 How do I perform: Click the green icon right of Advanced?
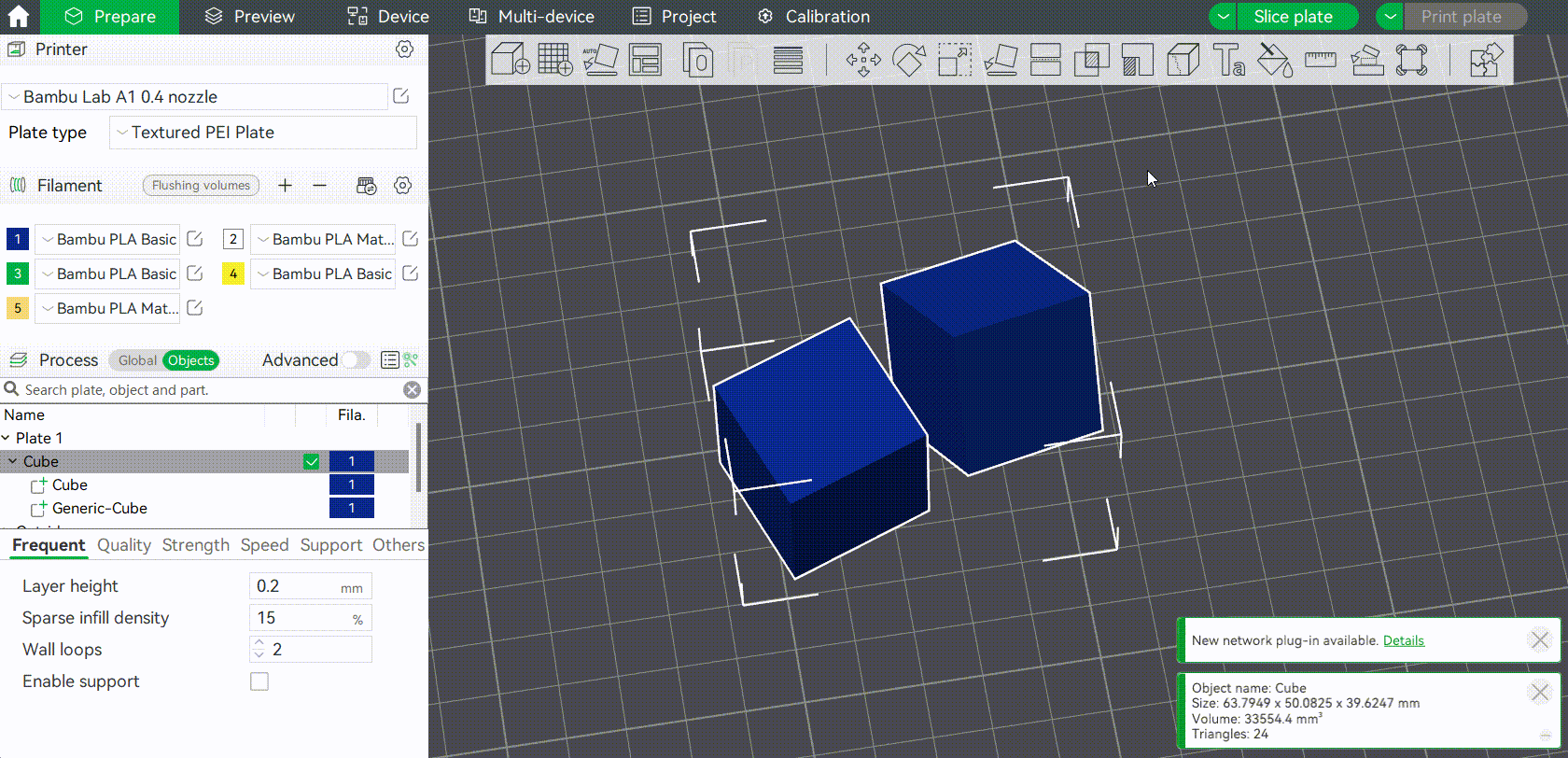pos(411,360)
